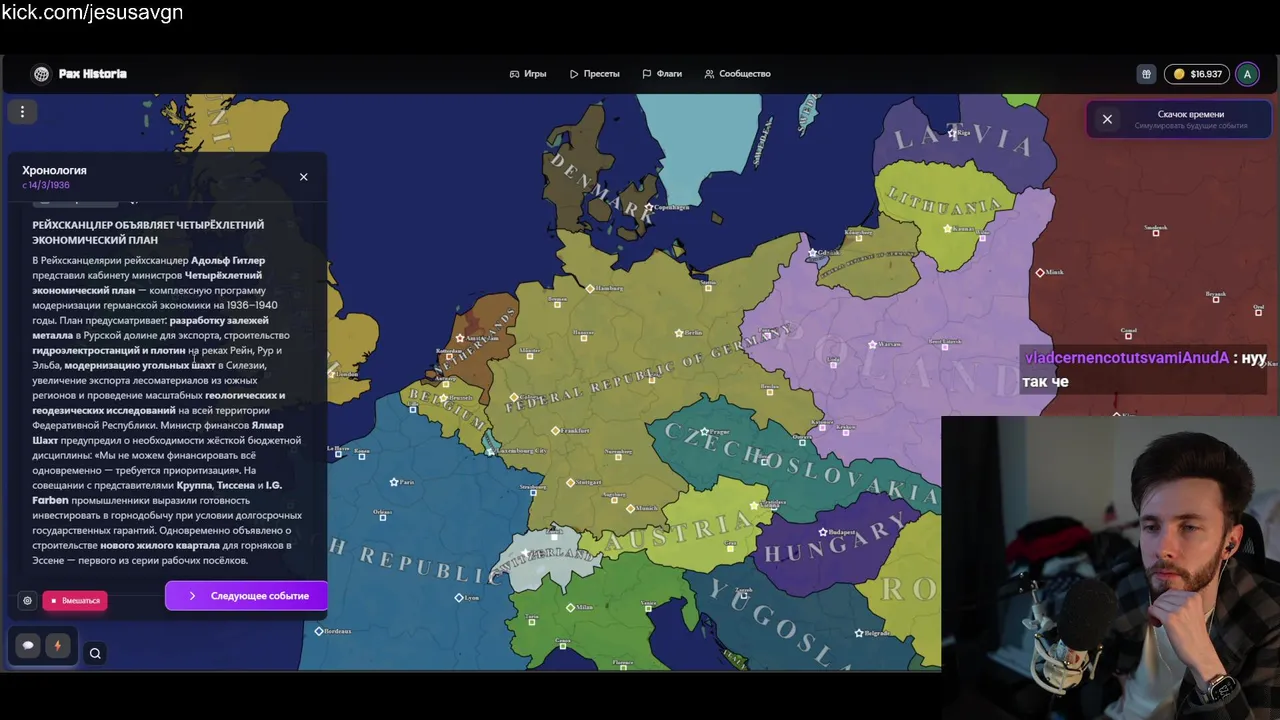Click the LATVIA country label
Image resolution: width=1280 pixels, height=720 pixels.
[x=965, y=139]
